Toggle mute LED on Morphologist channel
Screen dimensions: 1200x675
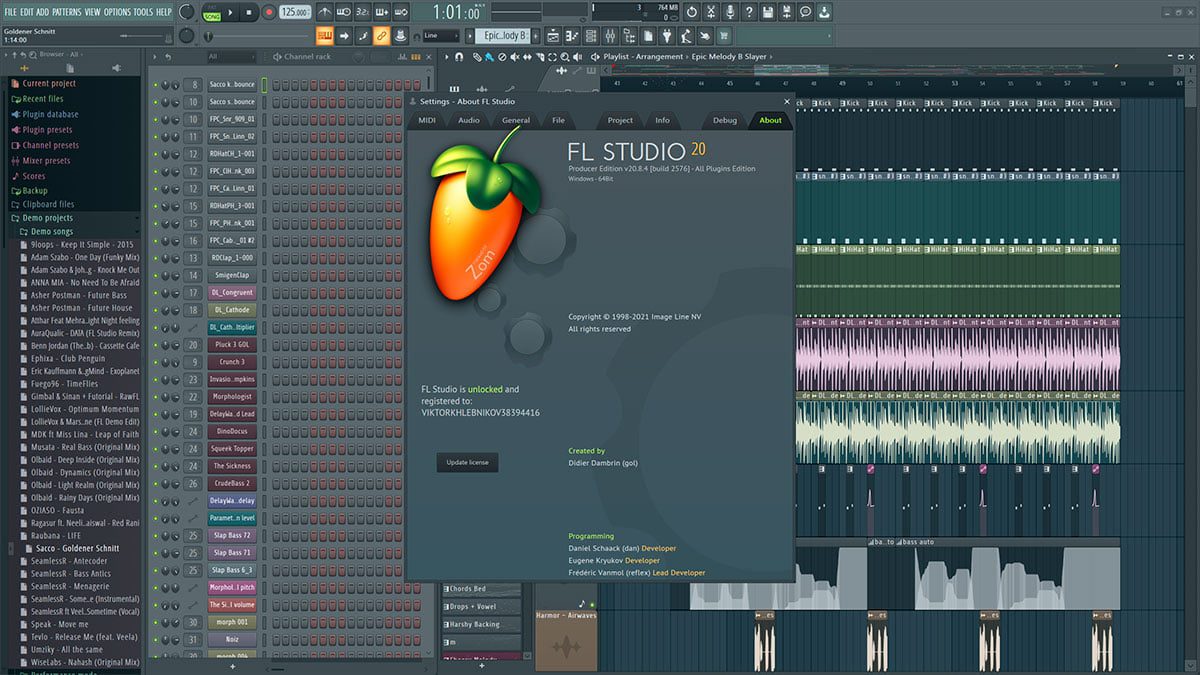[155, 397]
